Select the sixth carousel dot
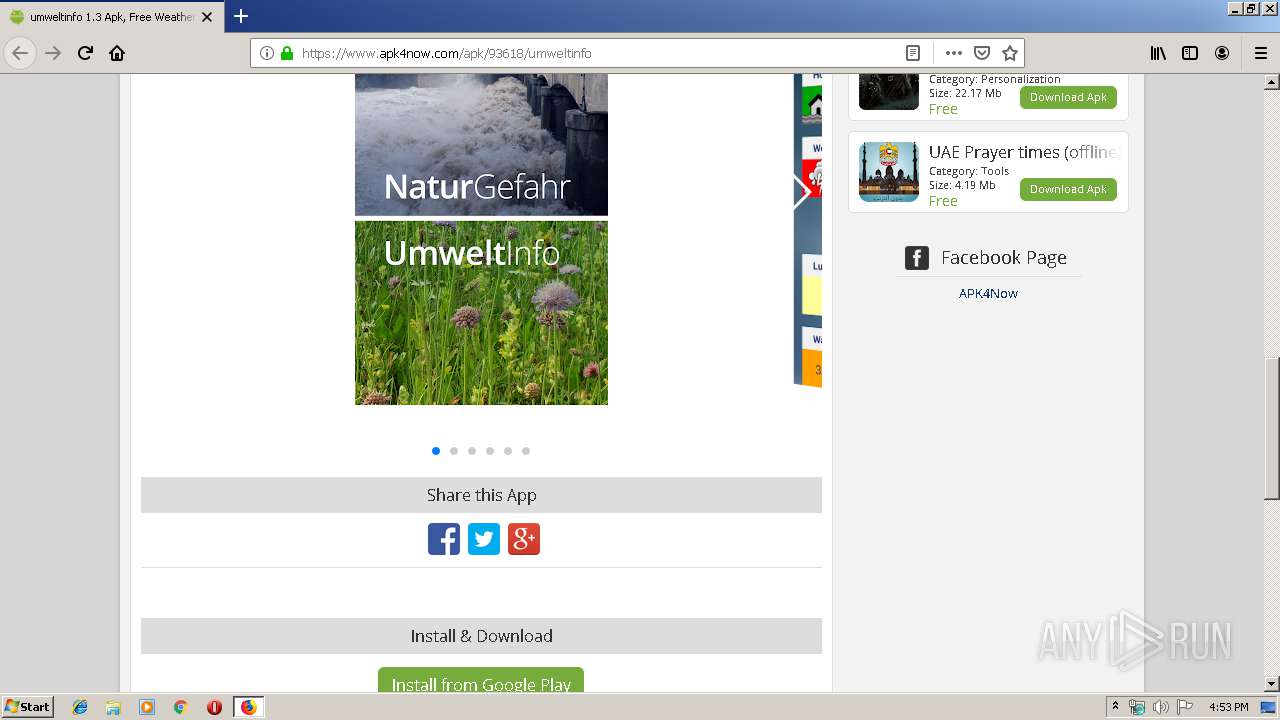Viewport: 1280px width, 720px height. [526, 451]
